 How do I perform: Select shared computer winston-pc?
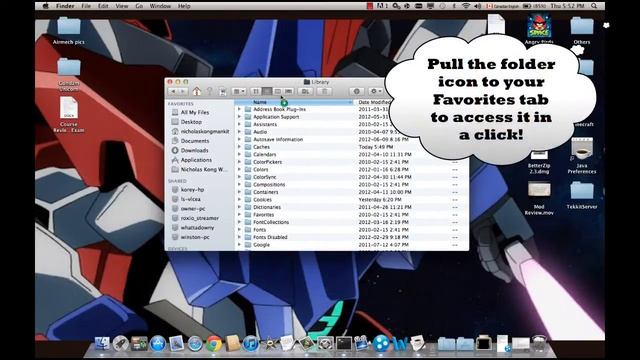point(195,237)
